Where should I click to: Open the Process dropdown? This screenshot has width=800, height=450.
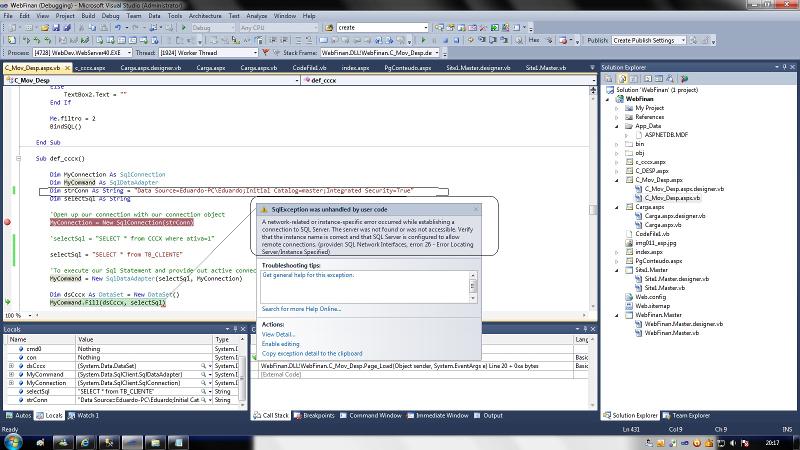(x=129, y=53)
